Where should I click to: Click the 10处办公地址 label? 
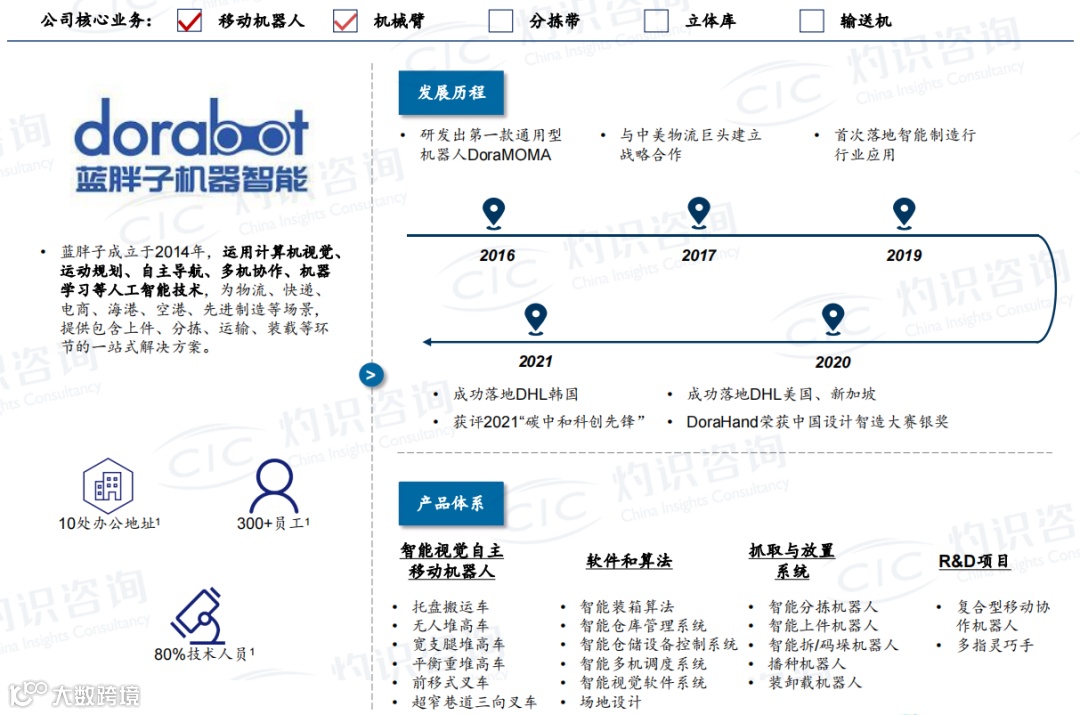pos(109,524)
